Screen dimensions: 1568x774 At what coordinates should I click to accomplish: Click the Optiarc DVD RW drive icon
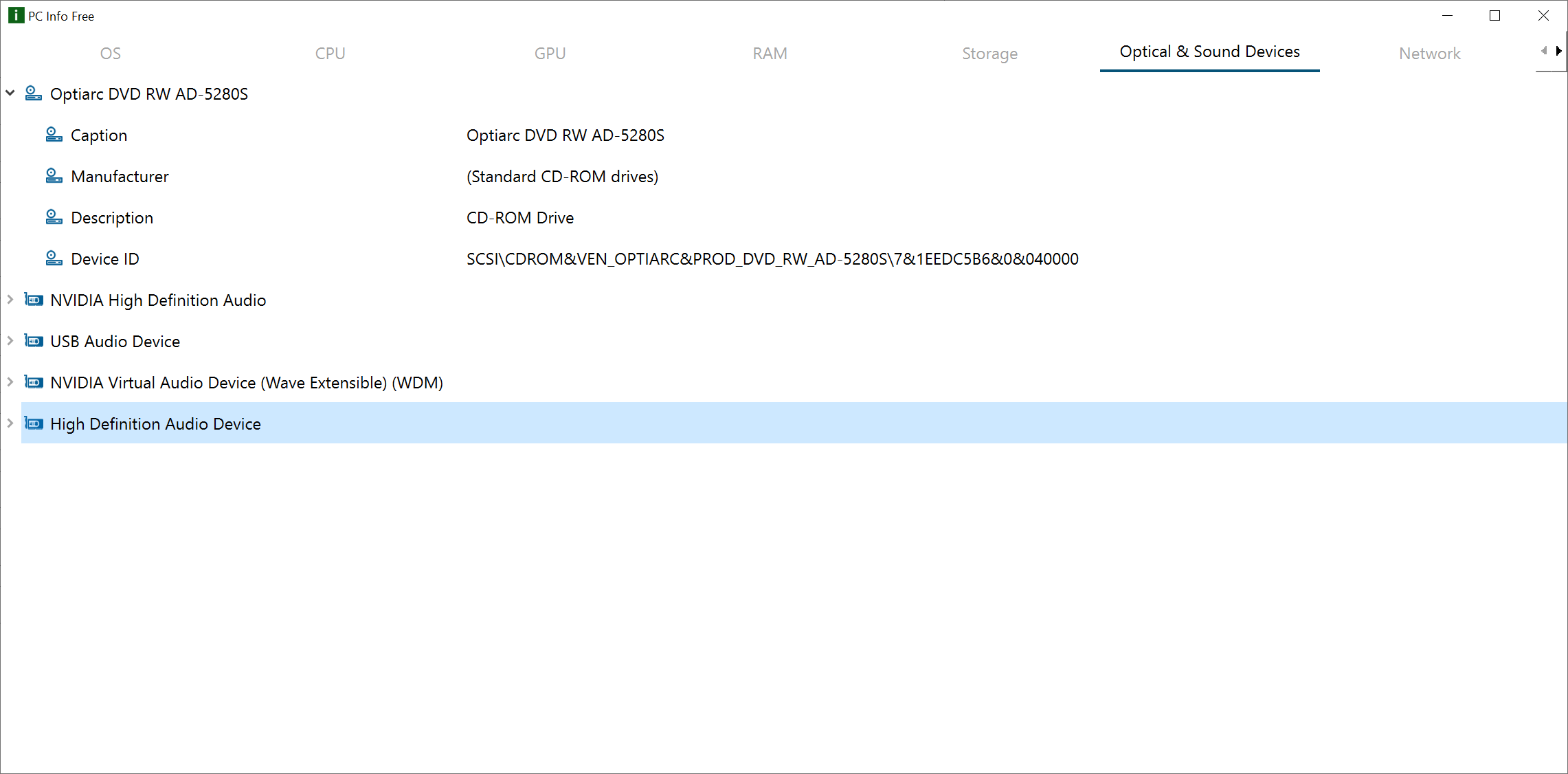[34, 93]
